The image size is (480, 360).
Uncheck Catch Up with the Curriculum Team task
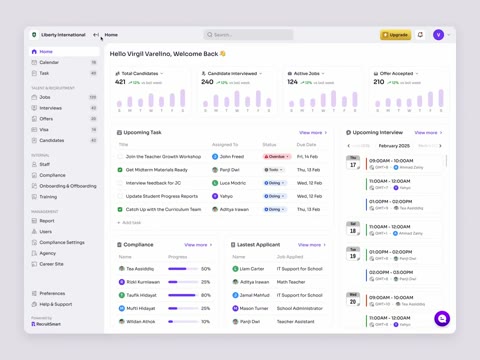[120, 209]
